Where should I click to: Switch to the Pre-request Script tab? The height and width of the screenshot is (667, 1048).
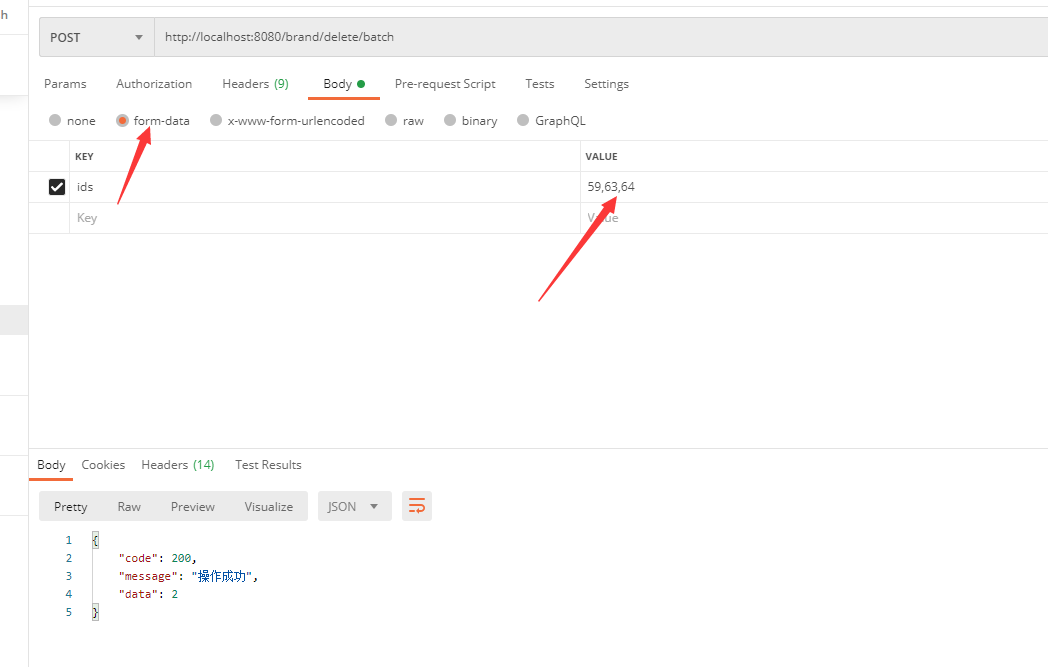pos(445,84)
